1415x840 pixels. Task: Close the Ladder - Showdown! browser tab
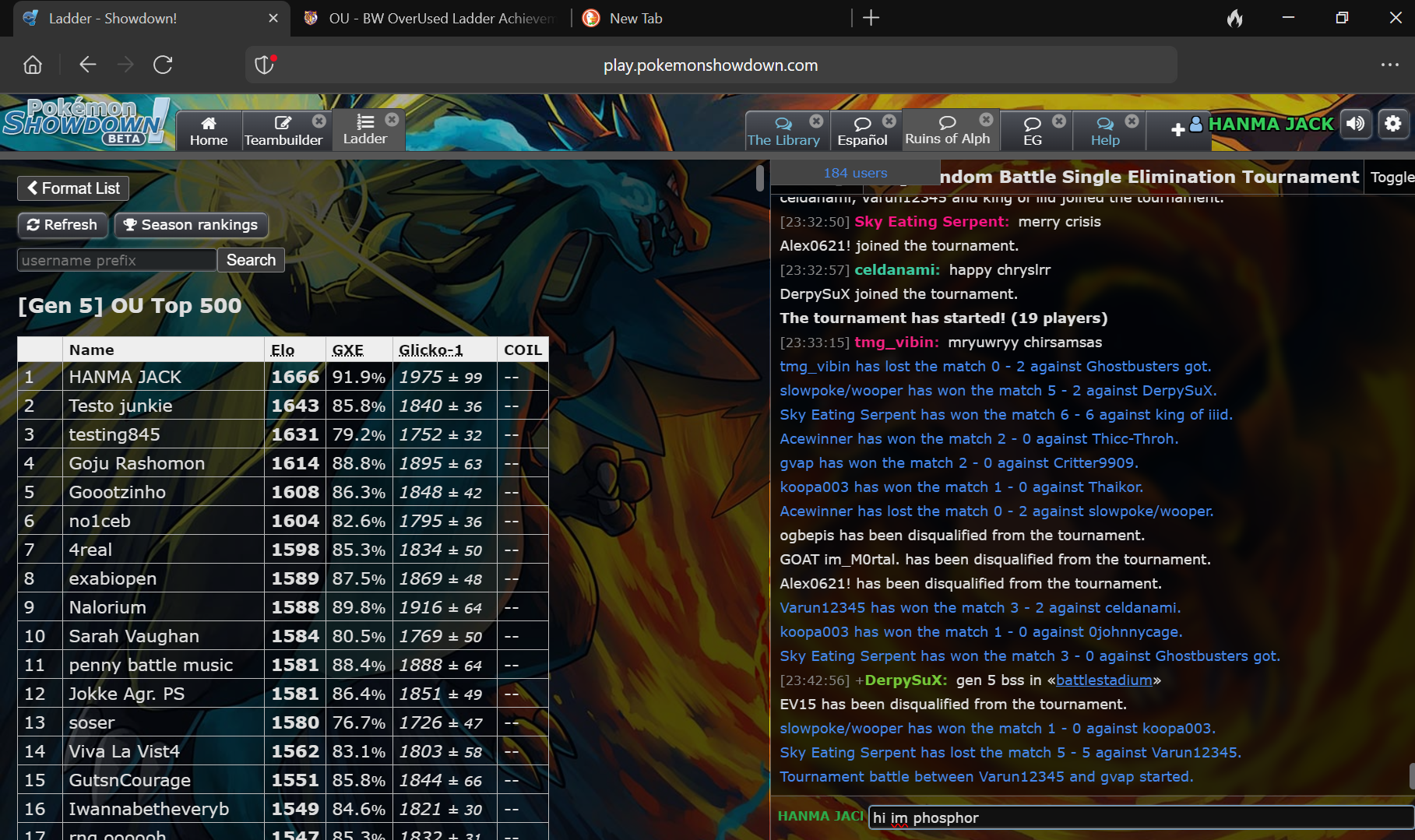[x=273, y=18]
